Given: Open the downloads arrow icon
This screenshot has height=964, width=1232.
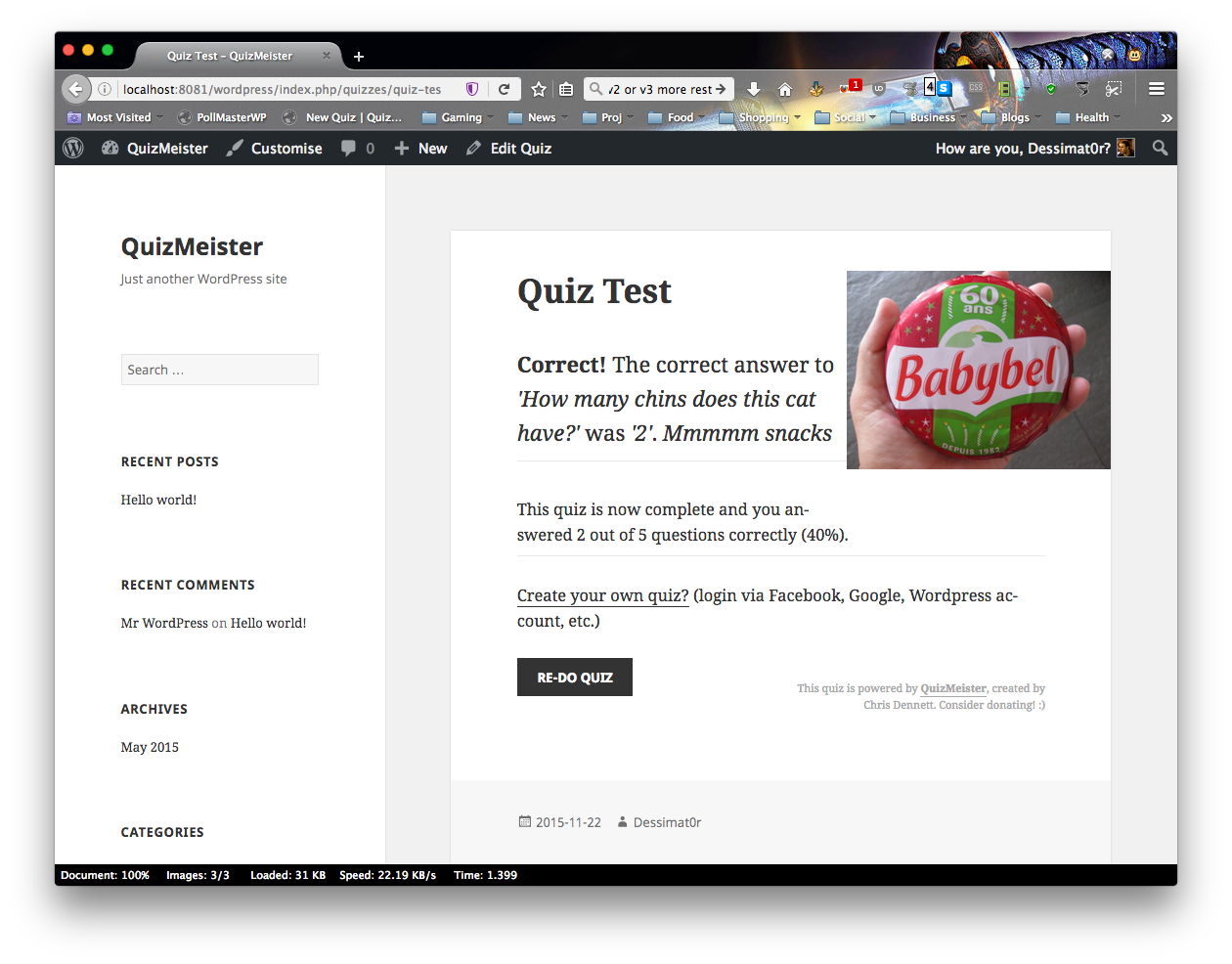Looking at the screenshot, I should tap(754, 89).
